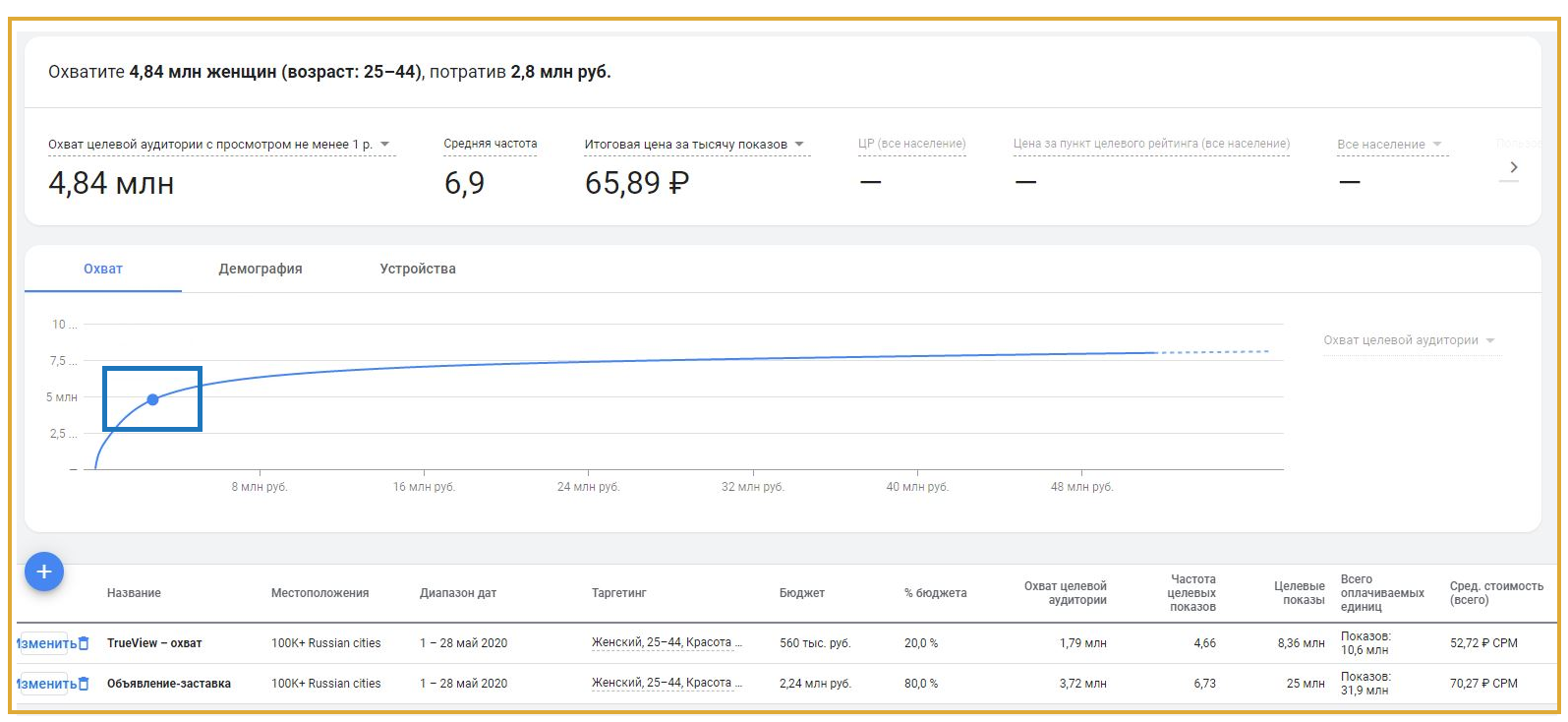This screenshot has width=1568, height=722.
Task: Click the target impressions value '25 млн'
Action: [1307, 684]
